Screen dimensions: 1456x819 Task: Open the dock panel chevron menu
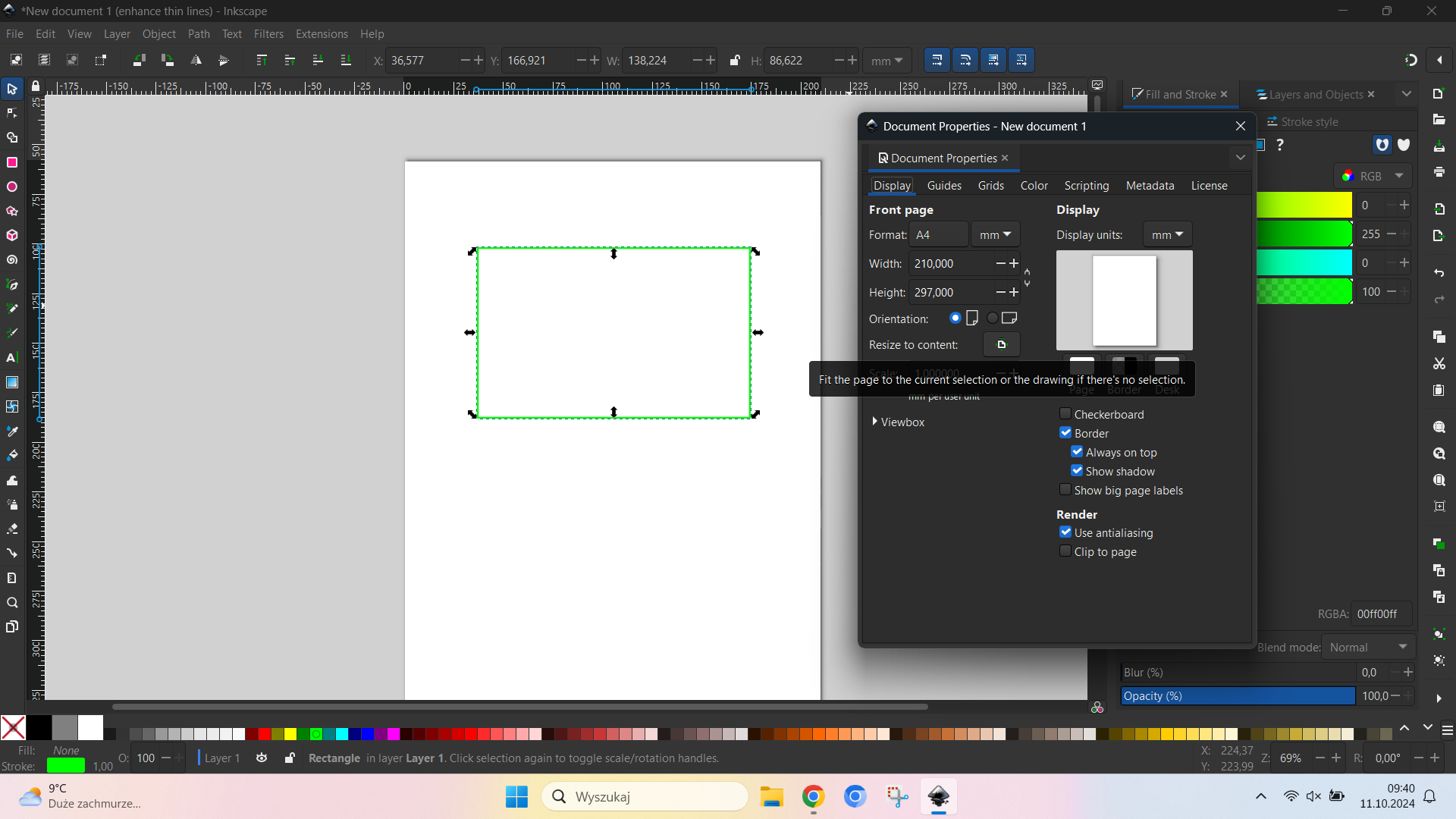[x=1406, y=94]
